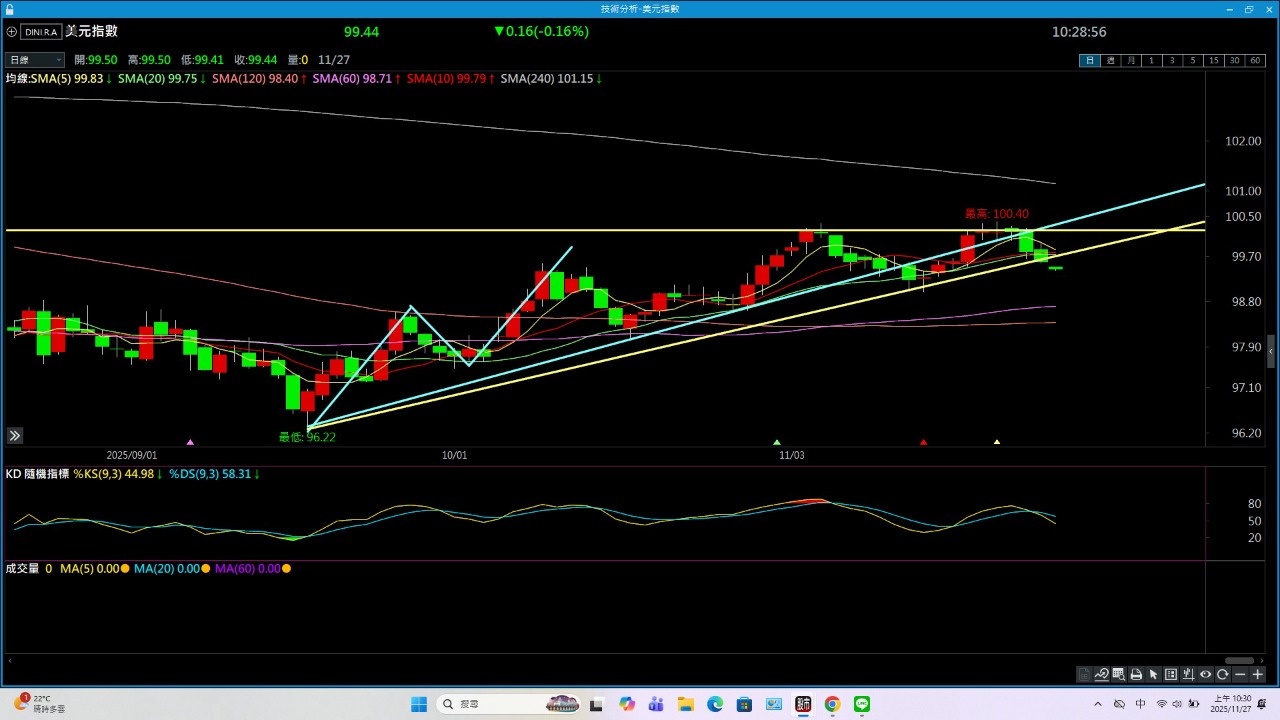This screenshot has width=1280, height=720.
Task: Open the 日線 chart period dropdown
Action: pyautogui.click(x=35, y=60)
